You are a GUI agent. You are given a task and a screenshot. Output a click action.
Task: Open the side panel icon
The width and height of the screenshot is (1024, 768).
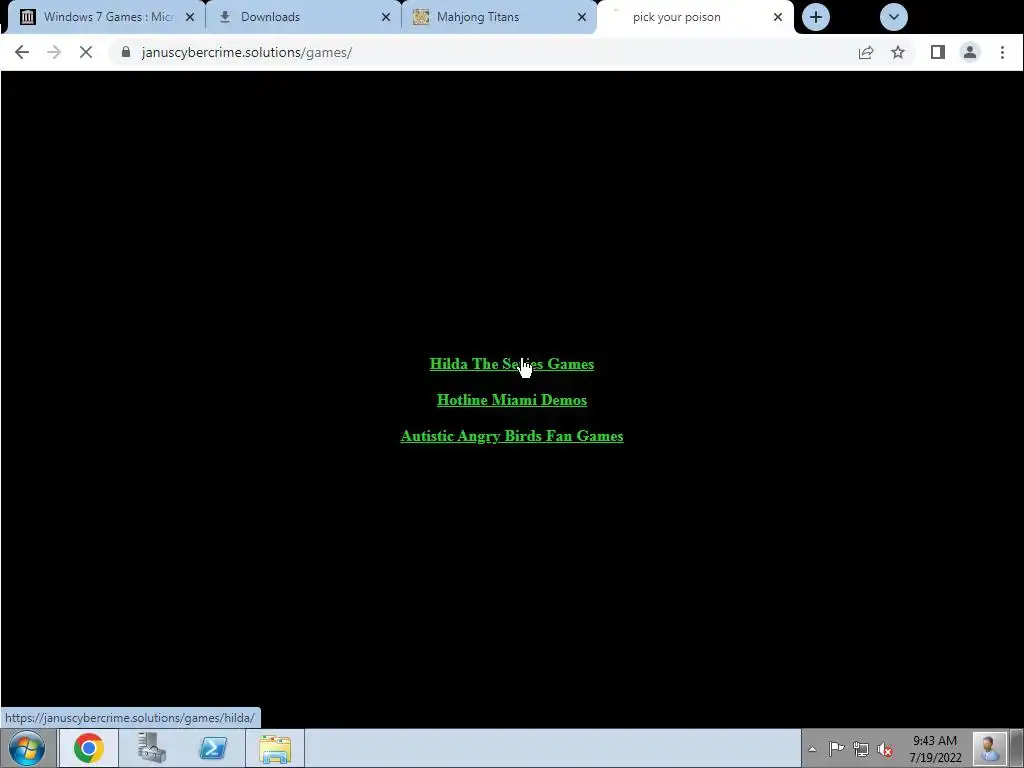click(938, 52)
